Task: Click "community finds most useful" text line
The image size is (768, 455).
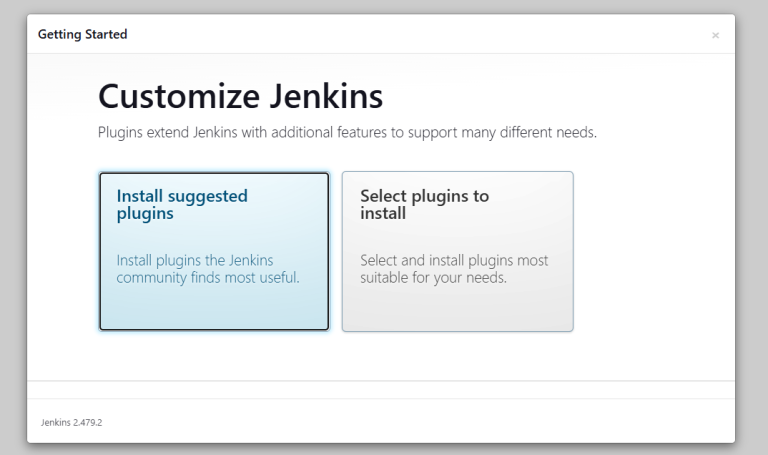Action: pyautogui.click(x=208, y=277)
